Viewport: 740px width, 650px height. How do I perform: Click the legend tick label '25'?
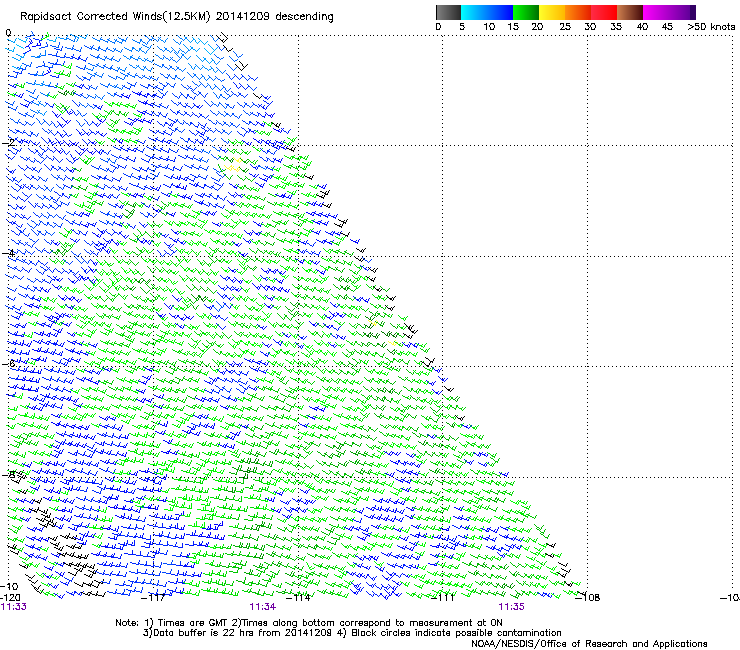(x=565, y=27)
